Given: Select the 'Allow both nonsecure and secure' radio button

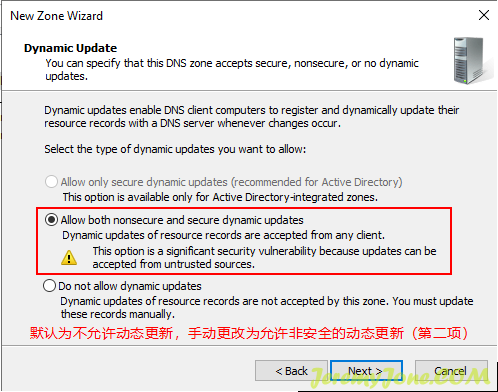Looking at the screenshot, I should (51, 220).
